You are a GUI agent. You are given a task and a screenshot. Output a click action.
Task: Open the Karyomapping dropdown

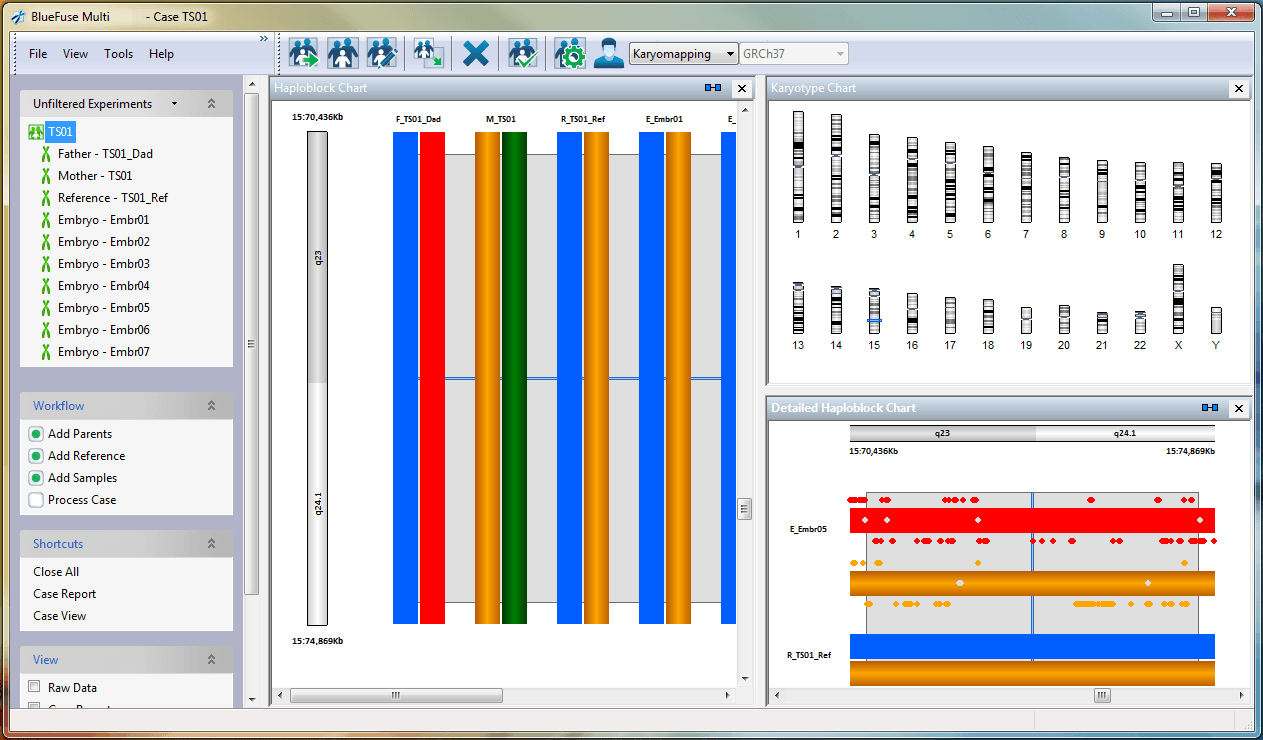(684, 54)
